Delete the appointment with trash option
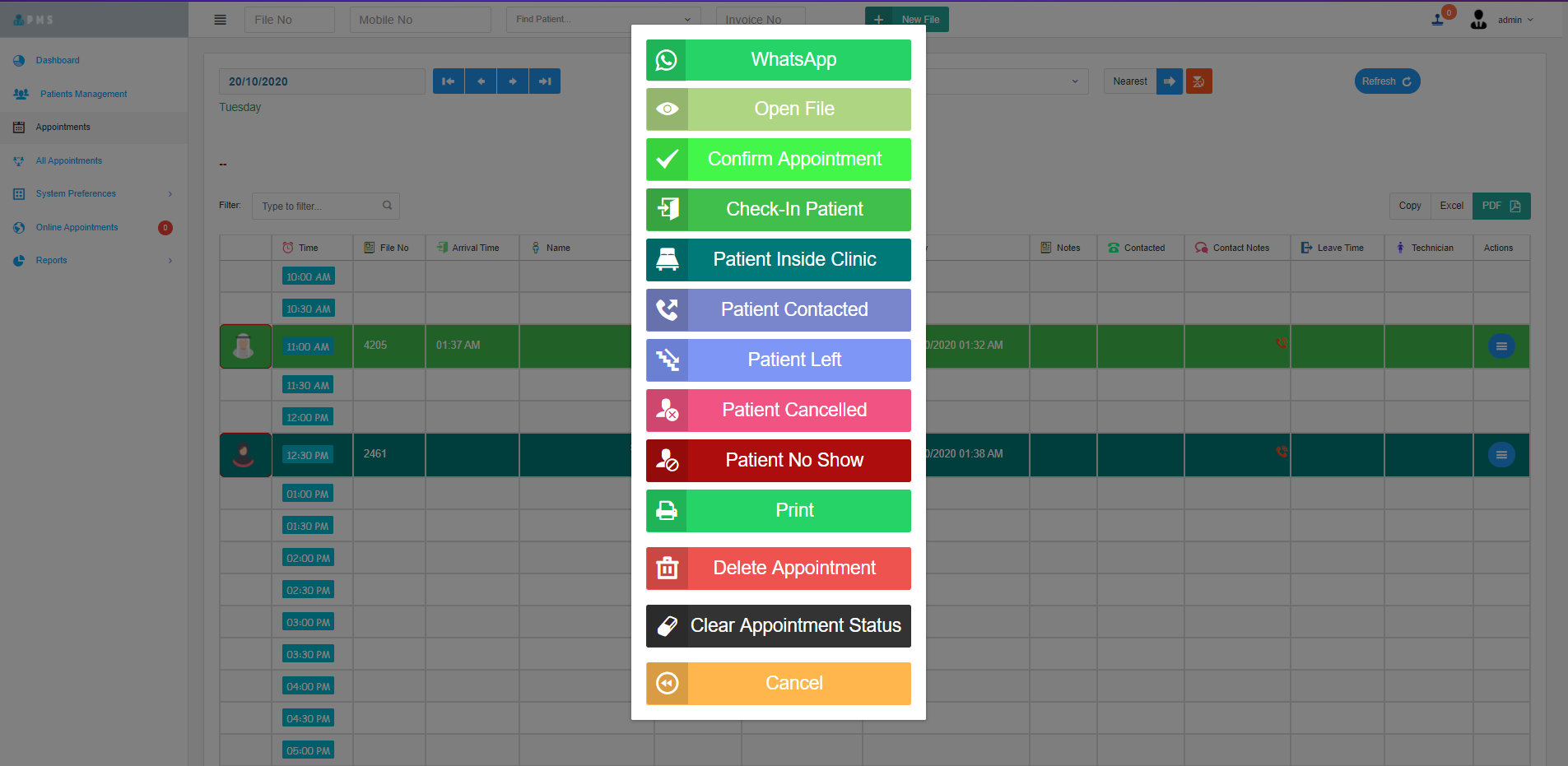 click(778, 569)
